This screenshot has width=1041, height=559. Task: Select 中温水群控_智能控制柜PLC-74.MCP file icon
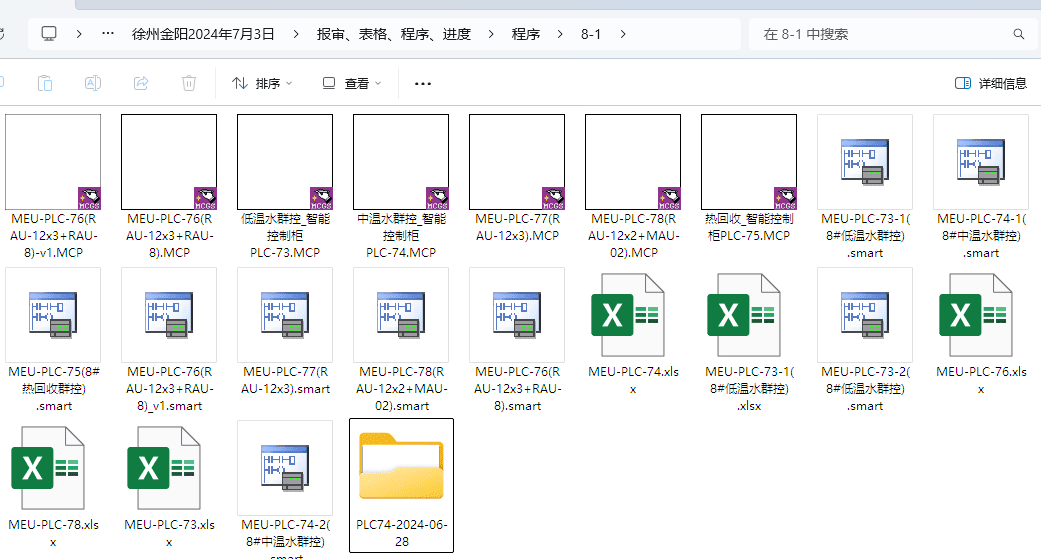(x=401, y=162)
